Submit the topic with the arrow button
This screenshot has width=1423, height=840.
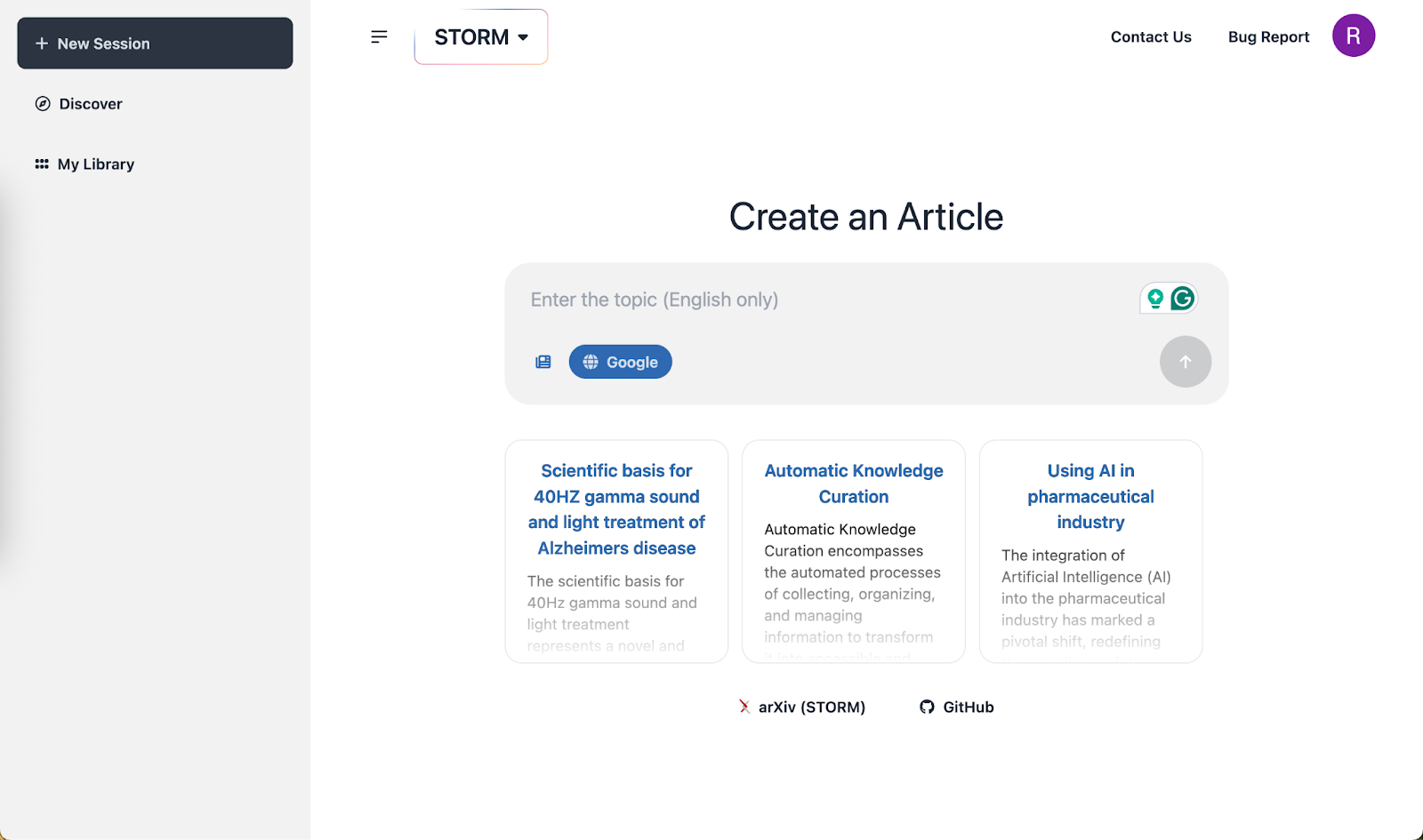[x=1186, y=362]
